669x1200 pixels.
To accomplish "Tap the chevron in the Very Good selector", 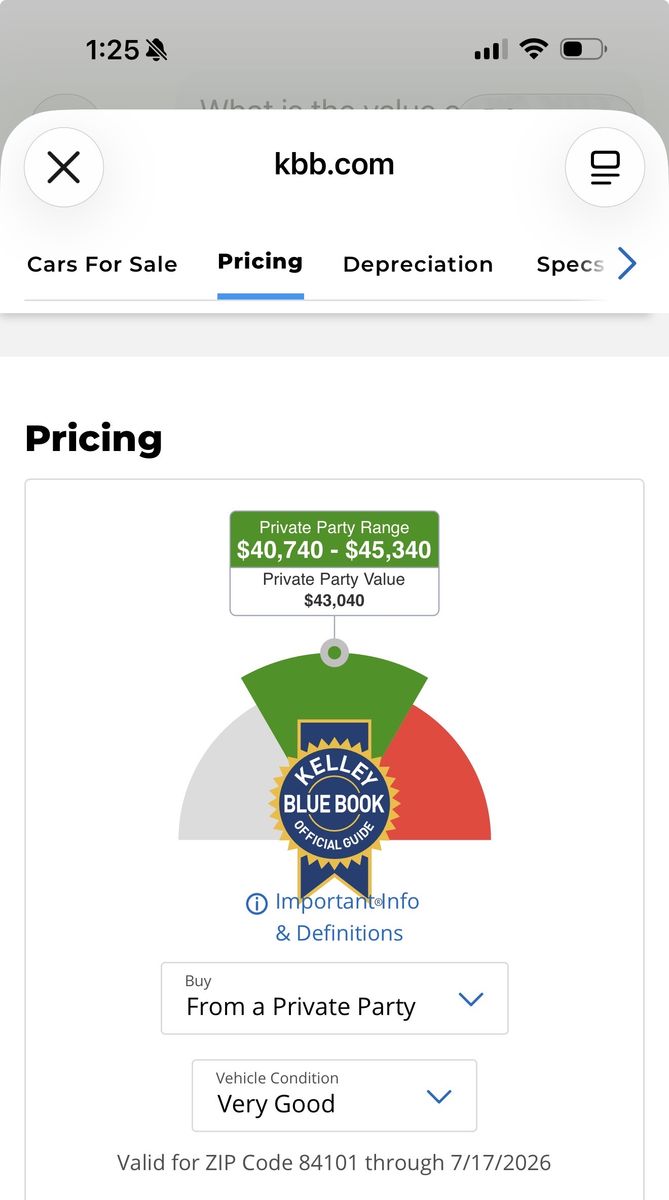I will [439, 1096].
